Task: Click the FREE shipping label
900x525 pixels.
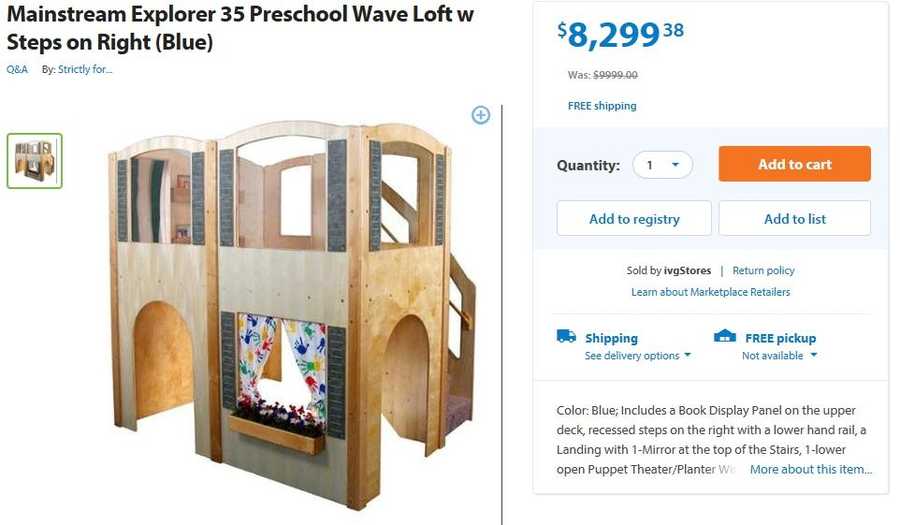Action: 602,106
